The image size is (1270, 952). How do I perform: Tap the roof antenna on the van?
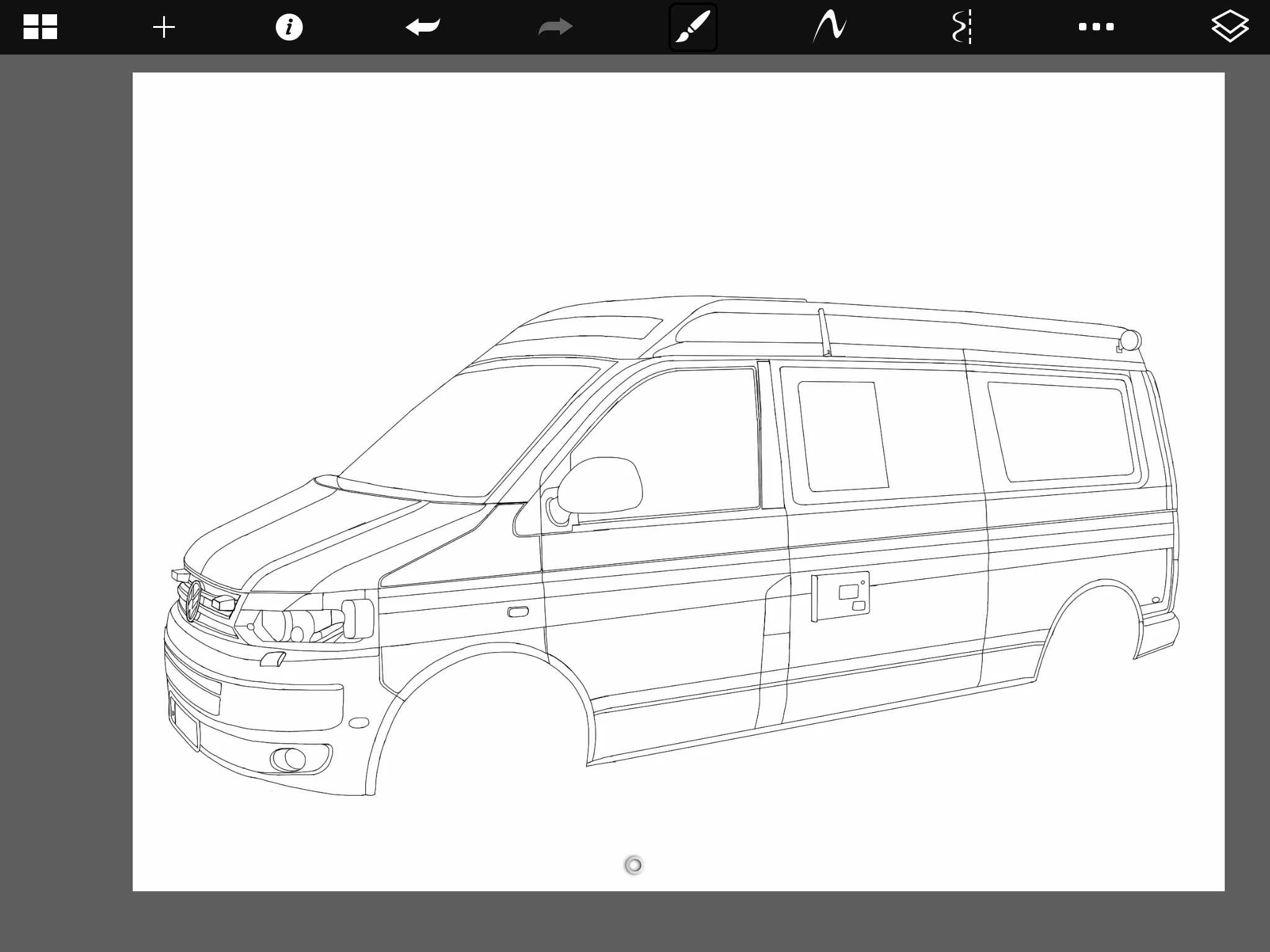coord(824,332)
